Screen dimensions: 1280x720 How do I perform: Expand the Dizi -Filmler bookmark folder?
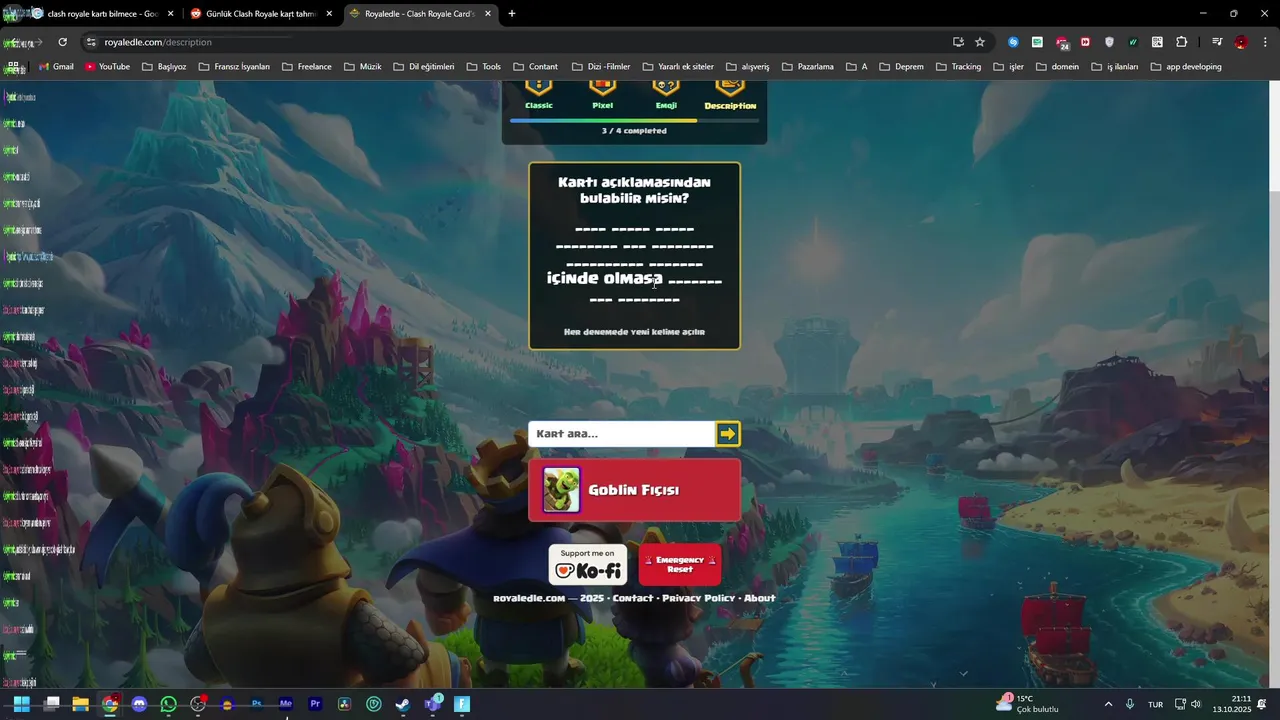[601, 67]
